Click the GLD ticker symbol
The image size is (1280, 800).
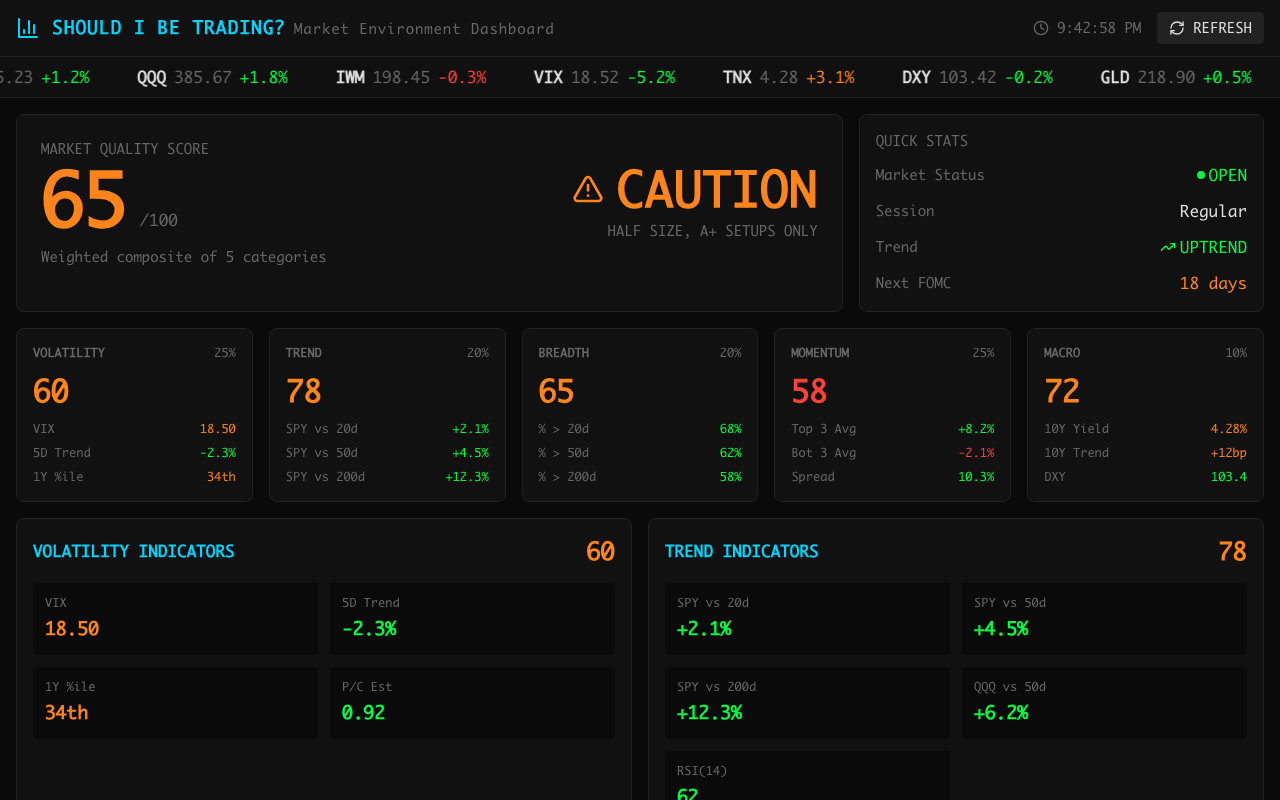1115,77
